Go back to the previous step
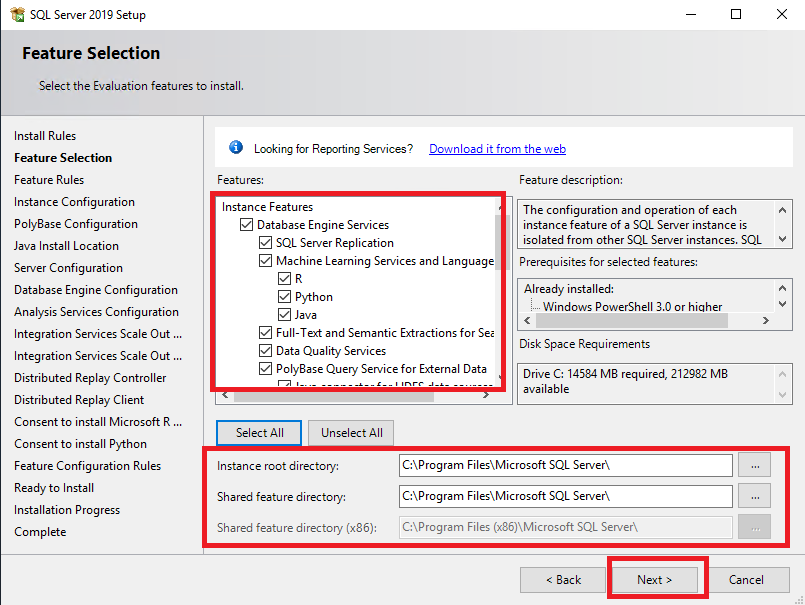Image resolution: width=805 pixels, height=605 pixels. pyautogui.click(x=563, y=580)
